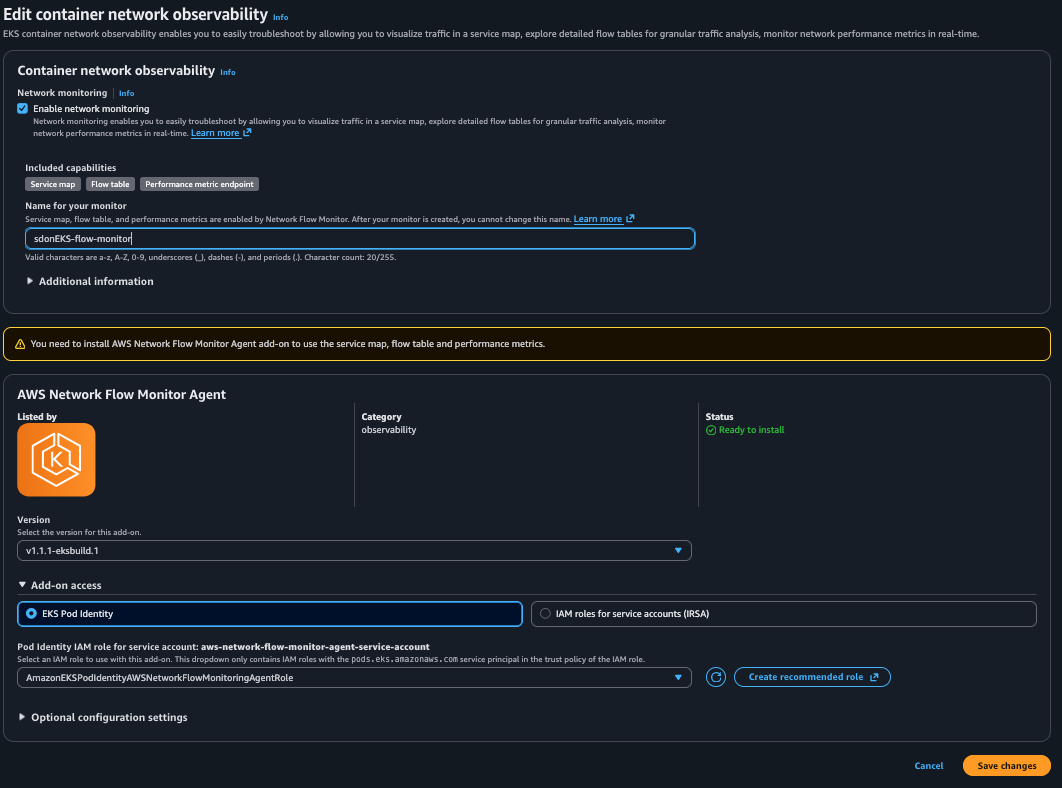
Task: Click the 'Ready to install' status text
Action: click(751, 430)
